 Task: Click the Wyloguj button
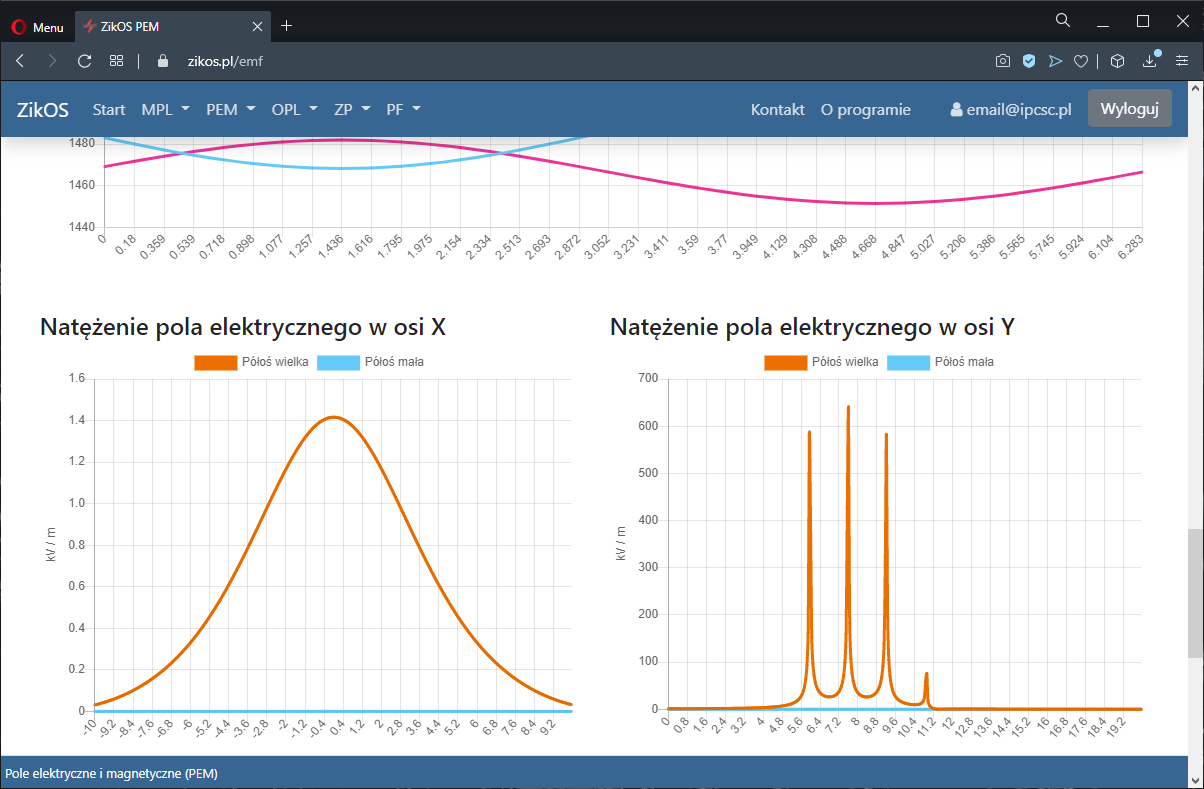(x=1129, y=109)
